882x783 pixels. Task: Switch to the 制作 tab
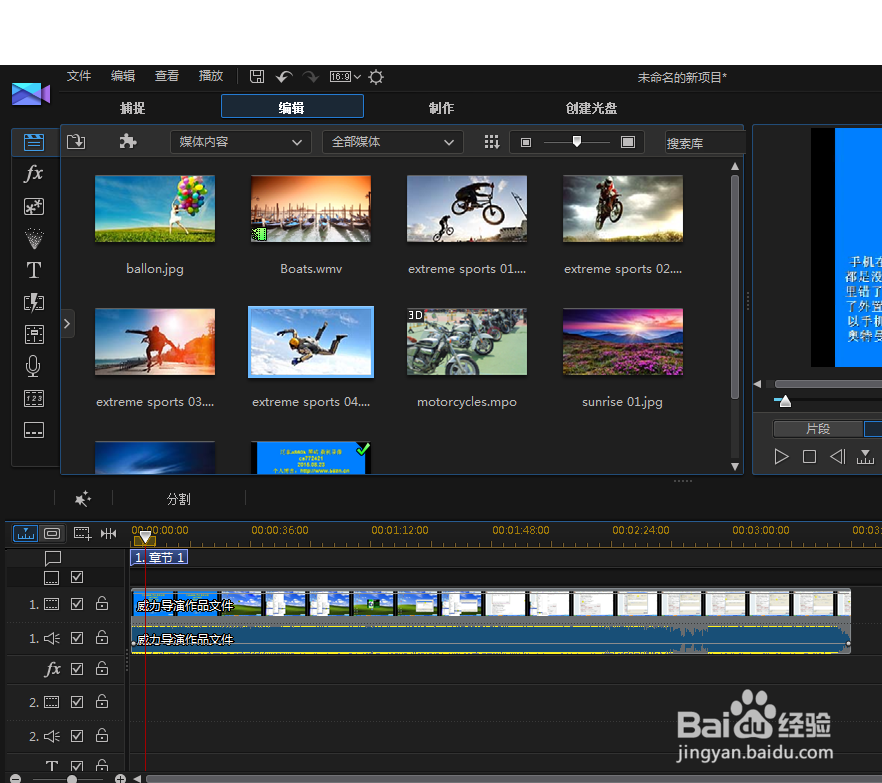[x=442, y=108]
